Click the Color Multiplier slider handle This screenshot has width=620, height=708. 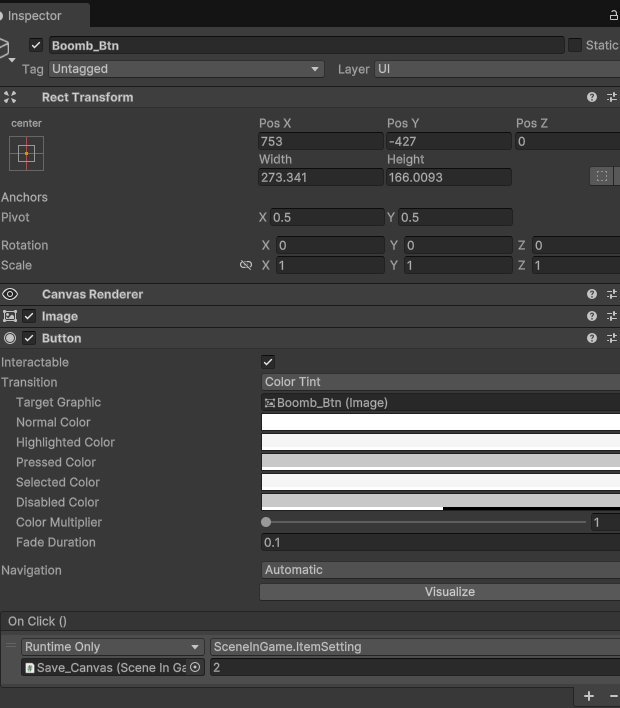[266, 522]
